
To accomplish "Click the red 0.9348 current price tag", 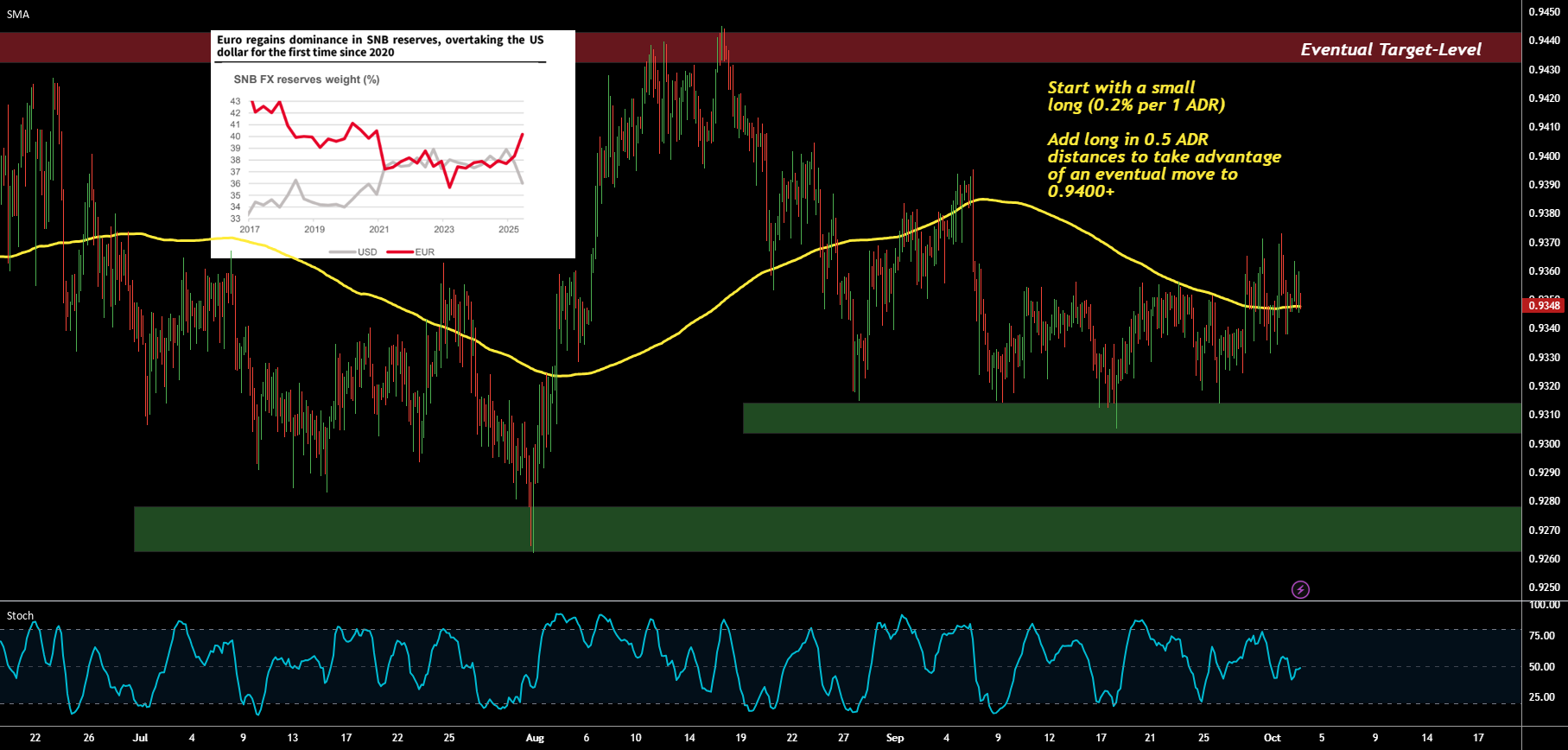I will 1544,305.
